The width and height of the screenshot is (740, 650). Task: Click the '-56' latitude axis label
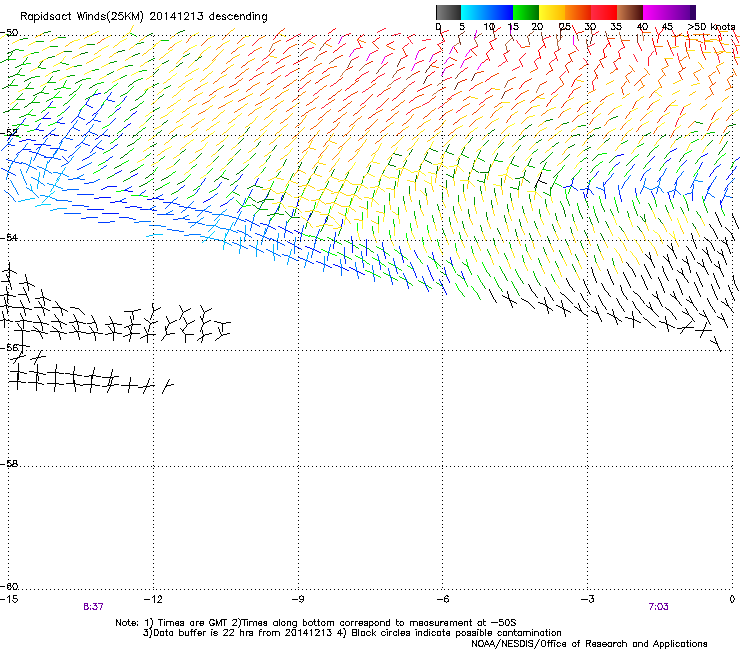pos(9,347)
